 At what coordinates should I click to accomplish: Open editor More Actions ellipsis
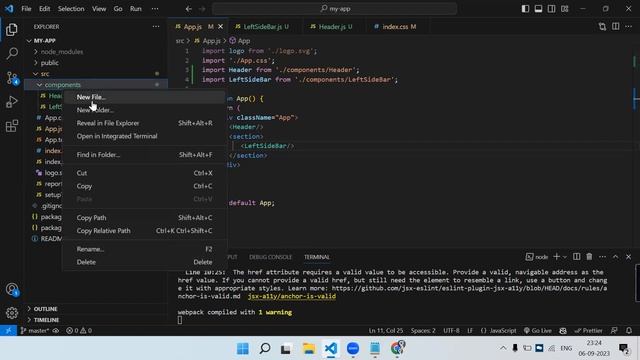pos(629,27)
